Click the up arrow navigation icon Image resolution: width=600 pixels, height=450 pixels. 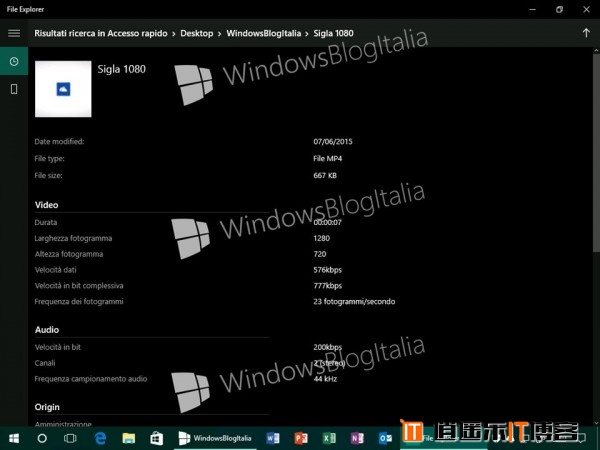pos(586,33)
